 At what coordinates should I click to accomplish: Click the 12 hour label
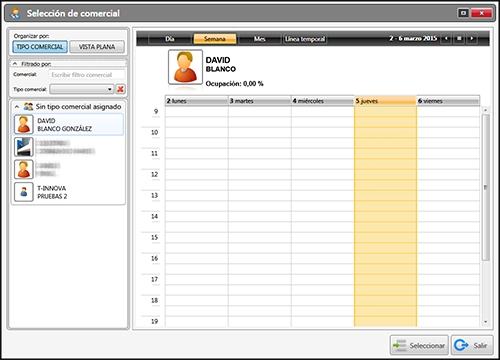[x=154, y=174]
